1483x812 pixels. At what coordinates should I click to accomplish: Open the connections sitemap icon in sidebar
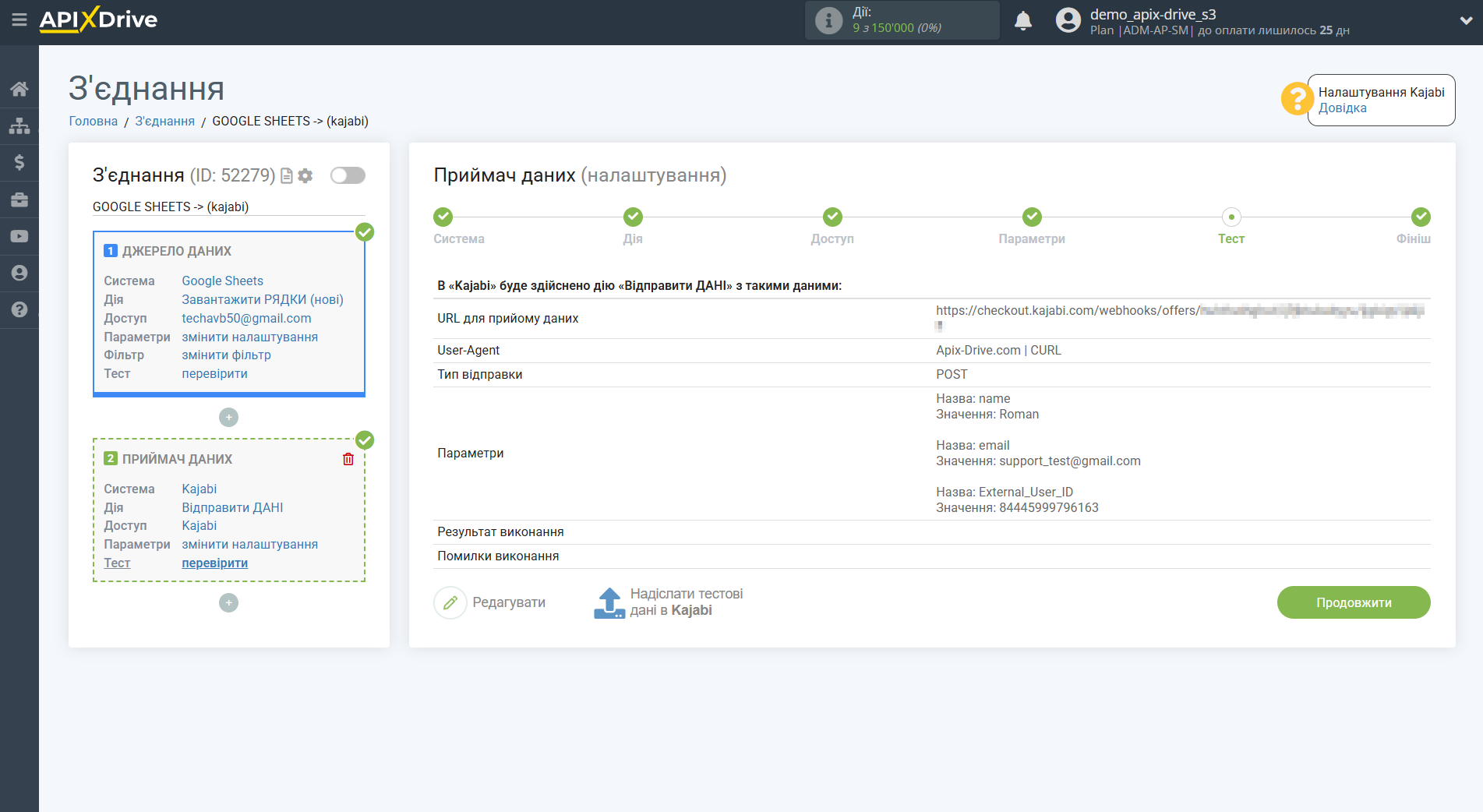tap(19, 125)
